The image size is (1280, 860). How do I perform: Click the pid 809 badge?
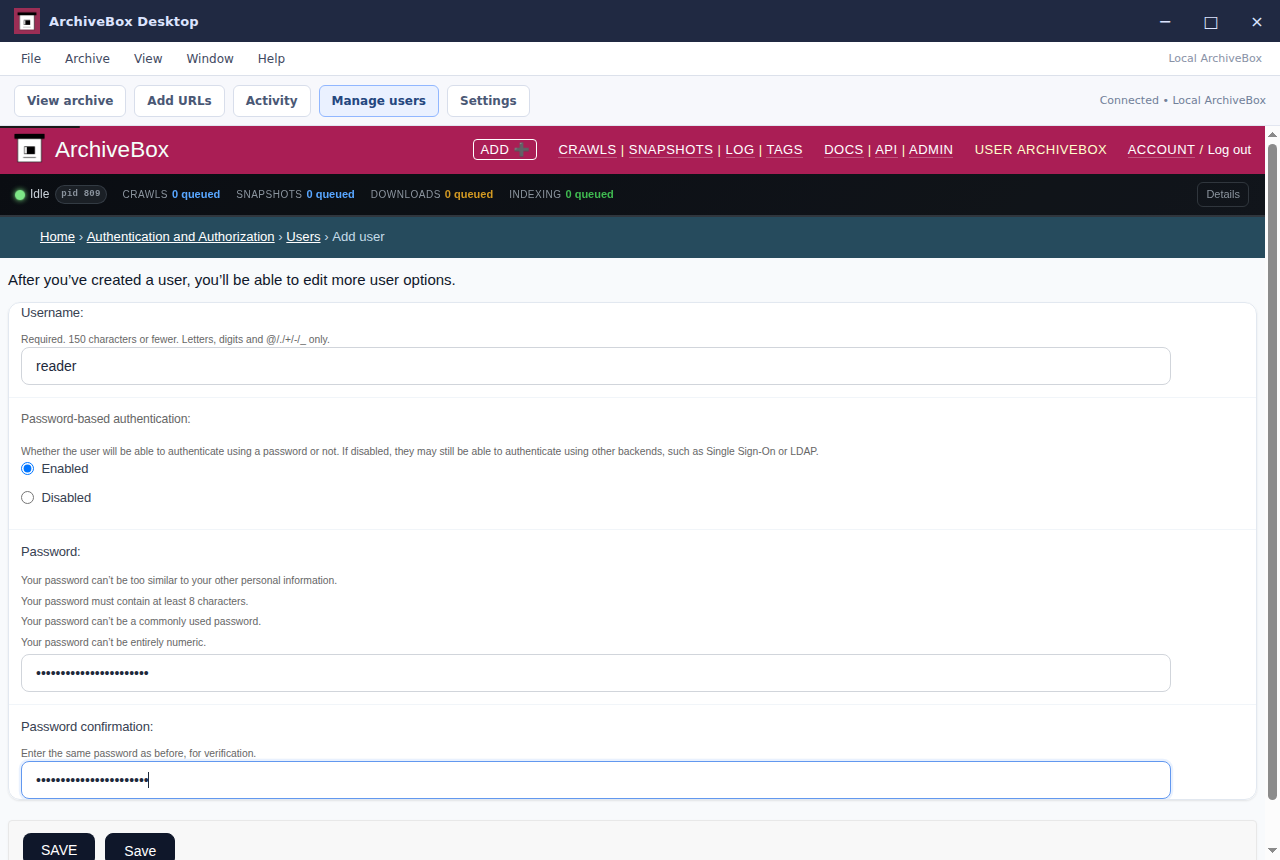click(x=81, y=194)
